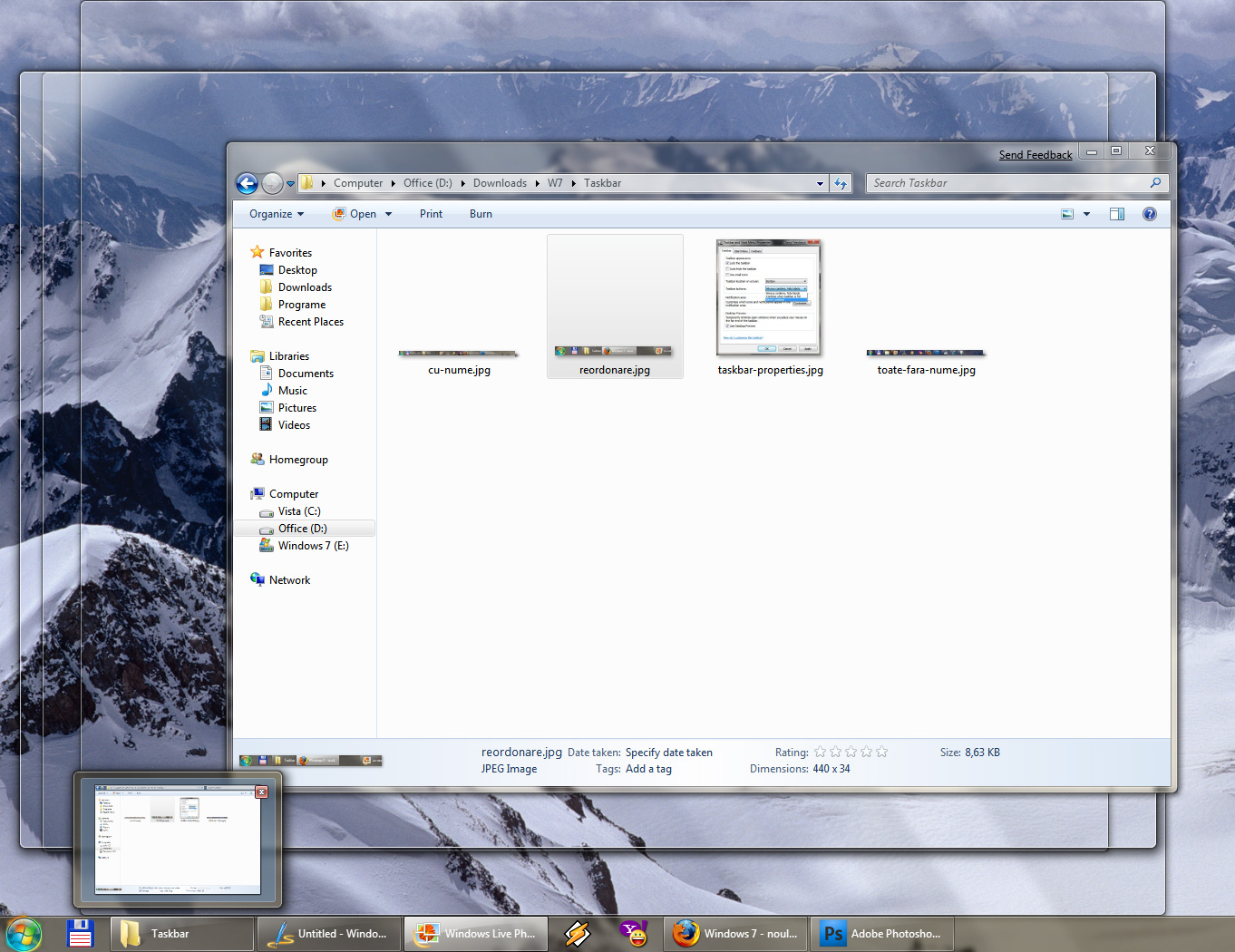Screen dimensions: 1235x952
Task: Click Burn in the toolbar
Action: [x=481, y=214]
